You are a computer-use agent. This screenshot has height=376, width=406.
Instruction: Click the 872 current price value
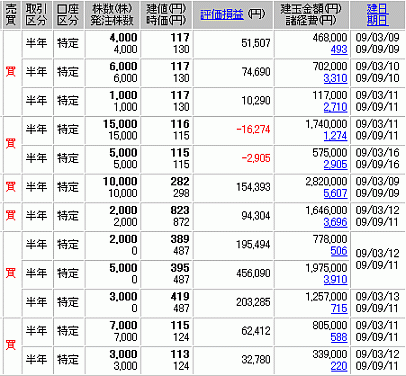tap(181, 222)
